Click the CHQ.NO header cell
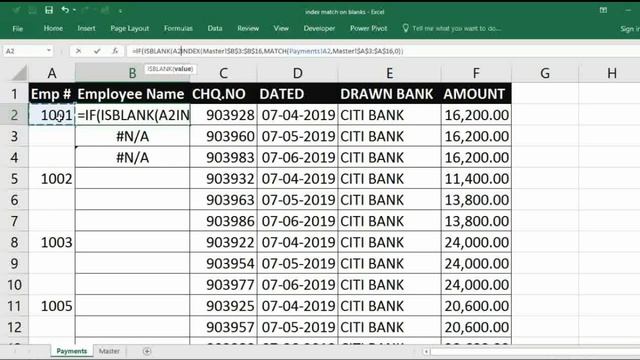640x360 pixels. tap(223, 94)
